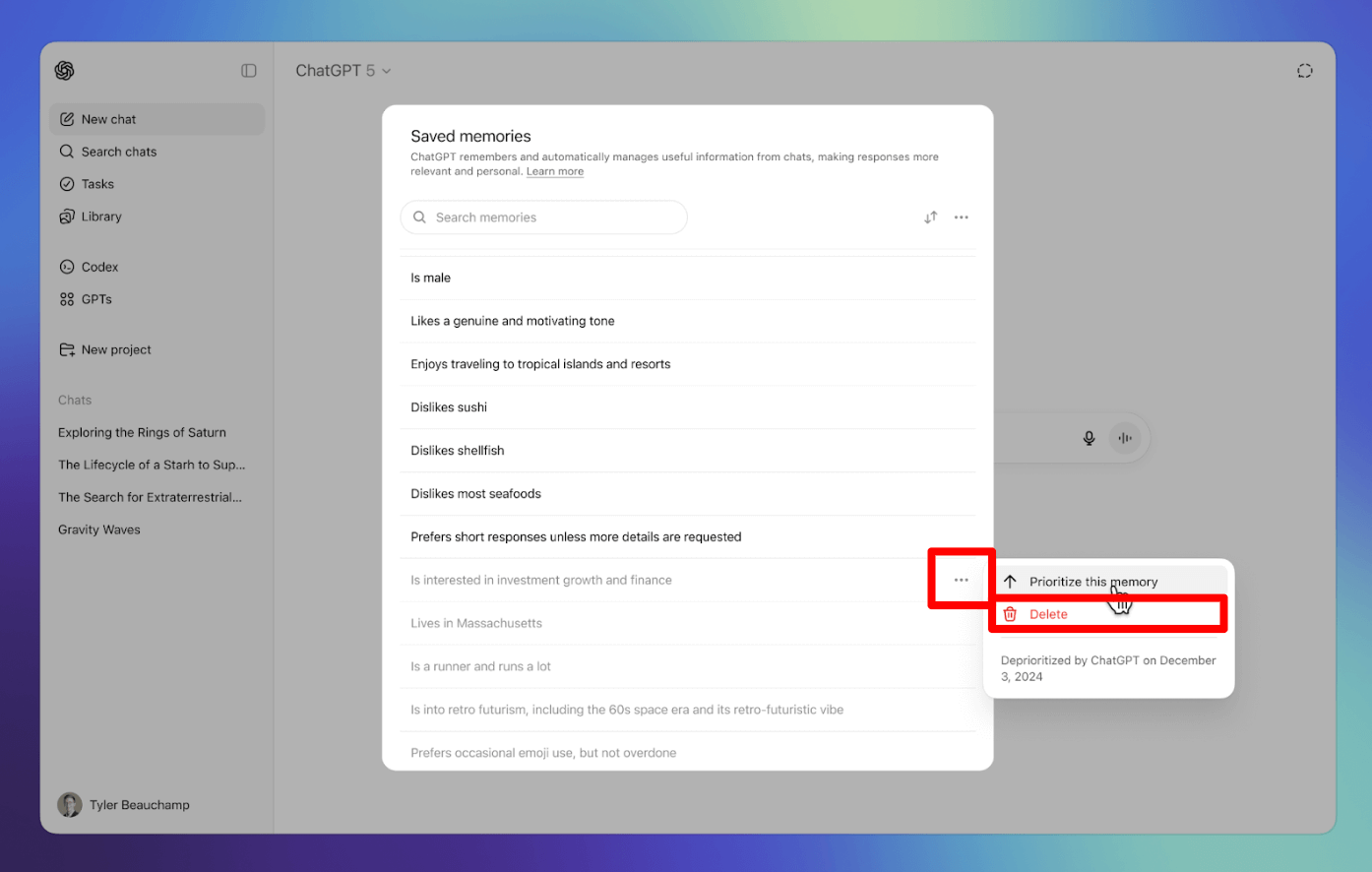Collapse the sidebar with the panel icon
1372x872 pixels.
tap(249, 71)
